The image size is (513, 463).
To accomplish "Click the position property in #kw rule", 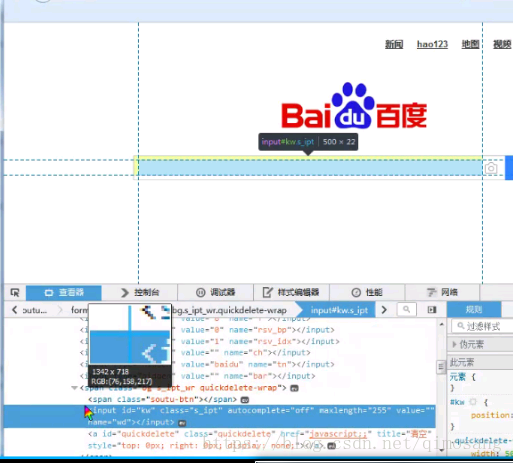I will coord(490,415).
